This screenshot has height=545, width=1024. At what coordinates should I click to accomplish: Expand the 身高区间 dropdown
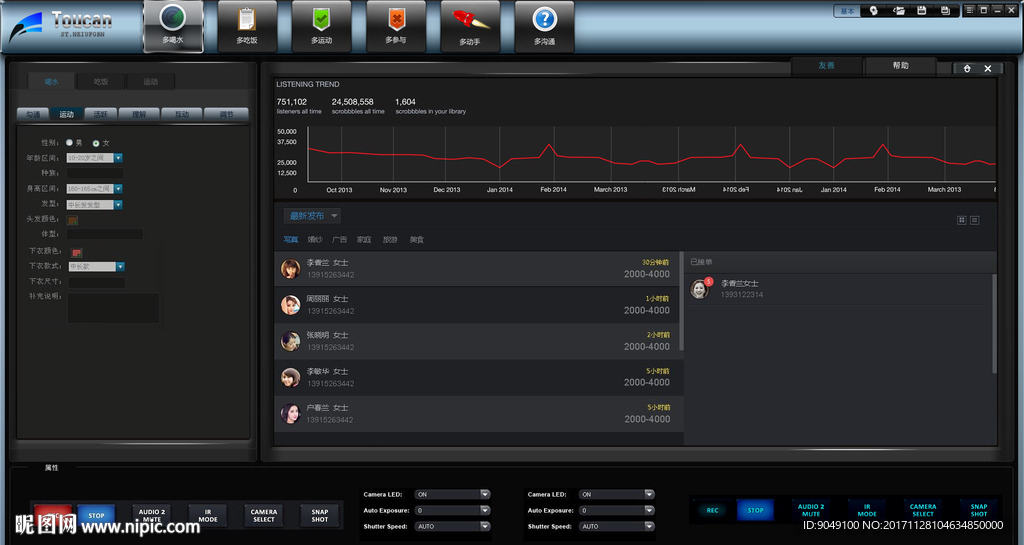click(118, 189)
